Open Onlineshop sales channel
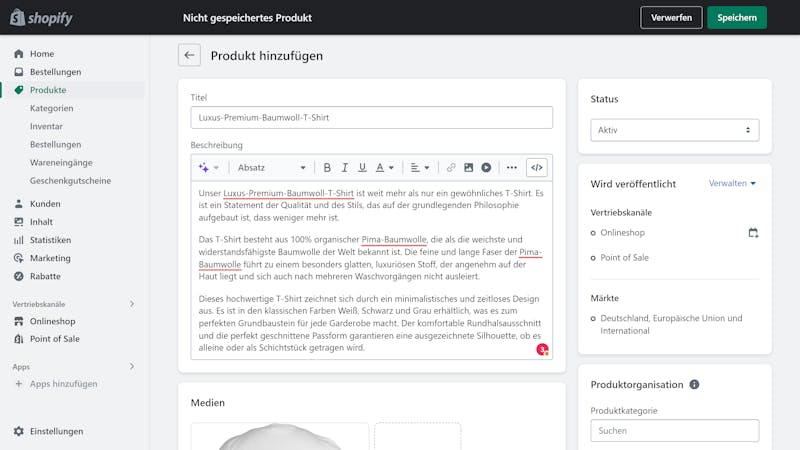800x450 pixels. [53, 321]
